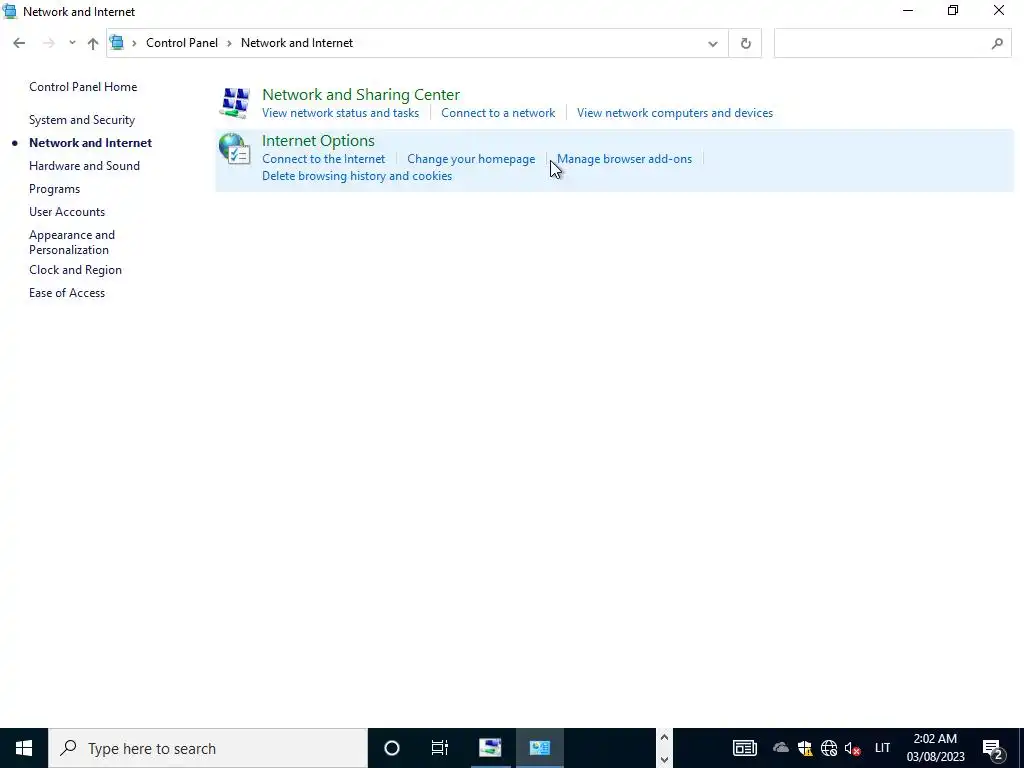Open Task View on taskbar
The width and height of the screenshot is (1024, 768).
tap(440, 748)
